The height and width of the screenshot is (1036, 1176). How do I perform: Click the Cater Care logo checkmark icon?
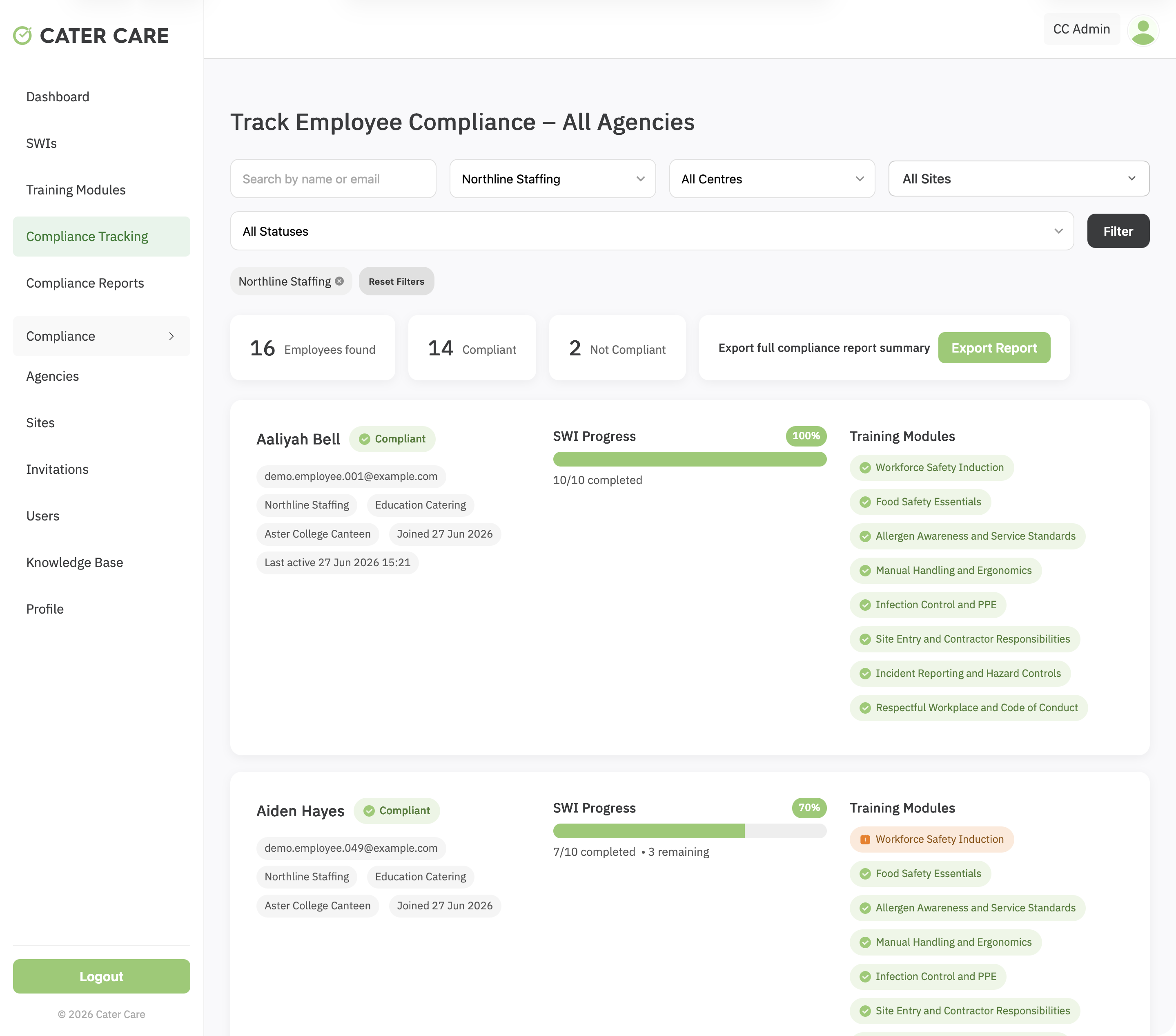pos(22,36)
